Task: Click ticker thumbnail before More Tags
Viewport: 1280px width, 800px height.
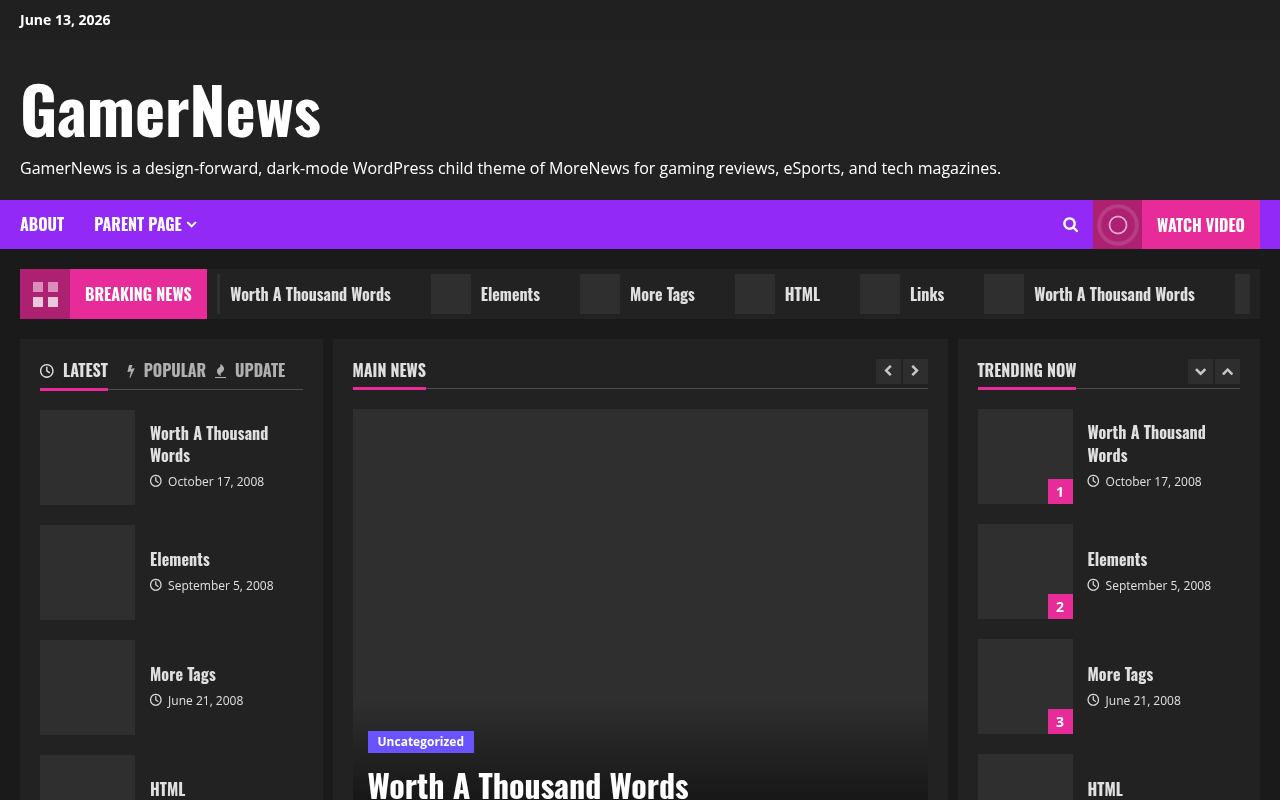Action: point(600,294)
